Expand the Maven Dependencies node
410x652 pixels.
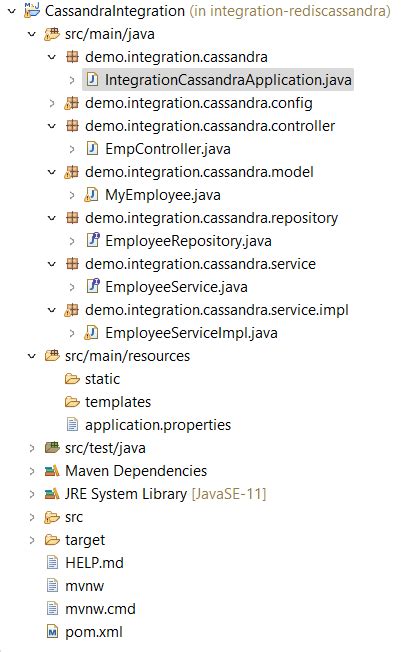(32, 471)
